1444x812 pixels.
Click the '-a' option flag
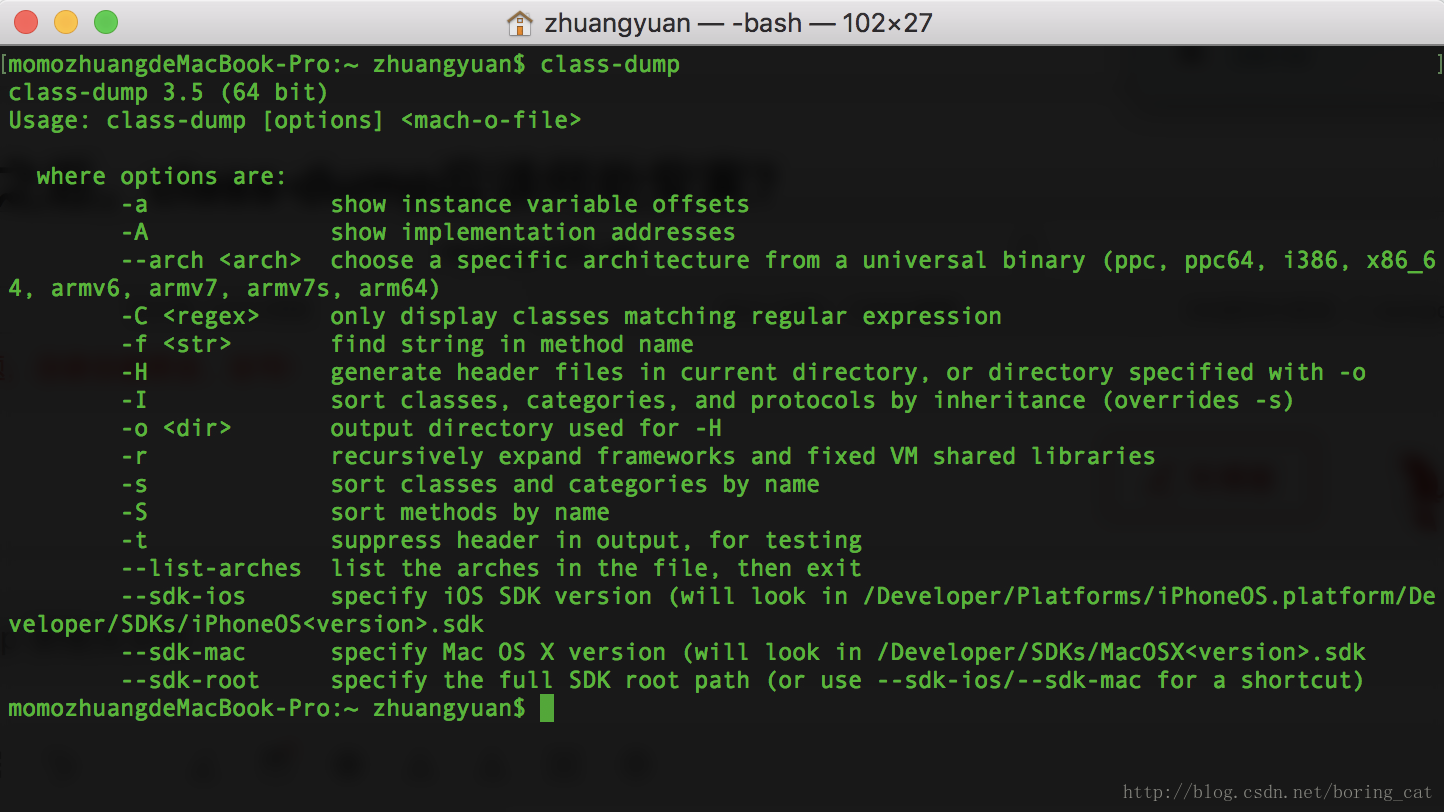click(134, 205)
